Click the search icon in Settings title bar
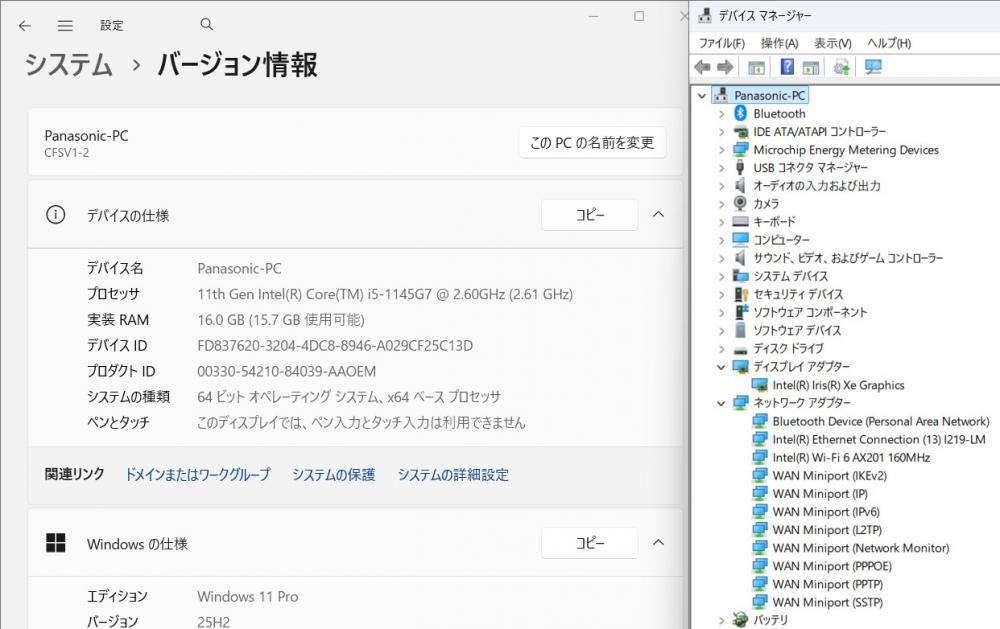Image resolution: width=1000 pixels, height=629 pixels. point(207,25)
